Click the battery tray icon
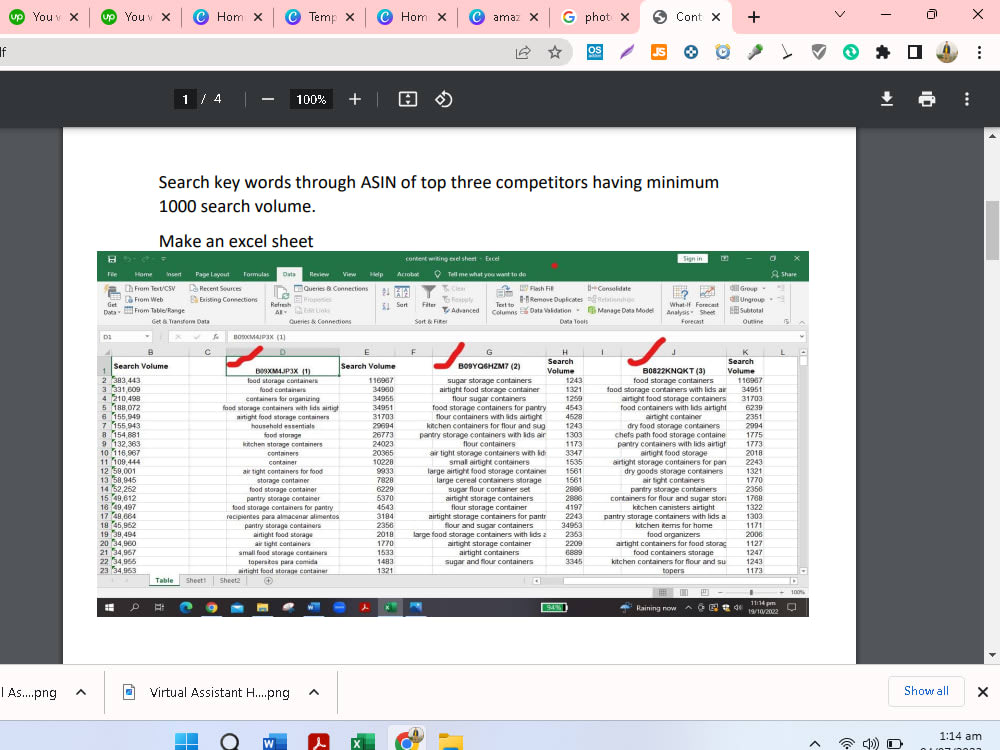 (895, 744)
